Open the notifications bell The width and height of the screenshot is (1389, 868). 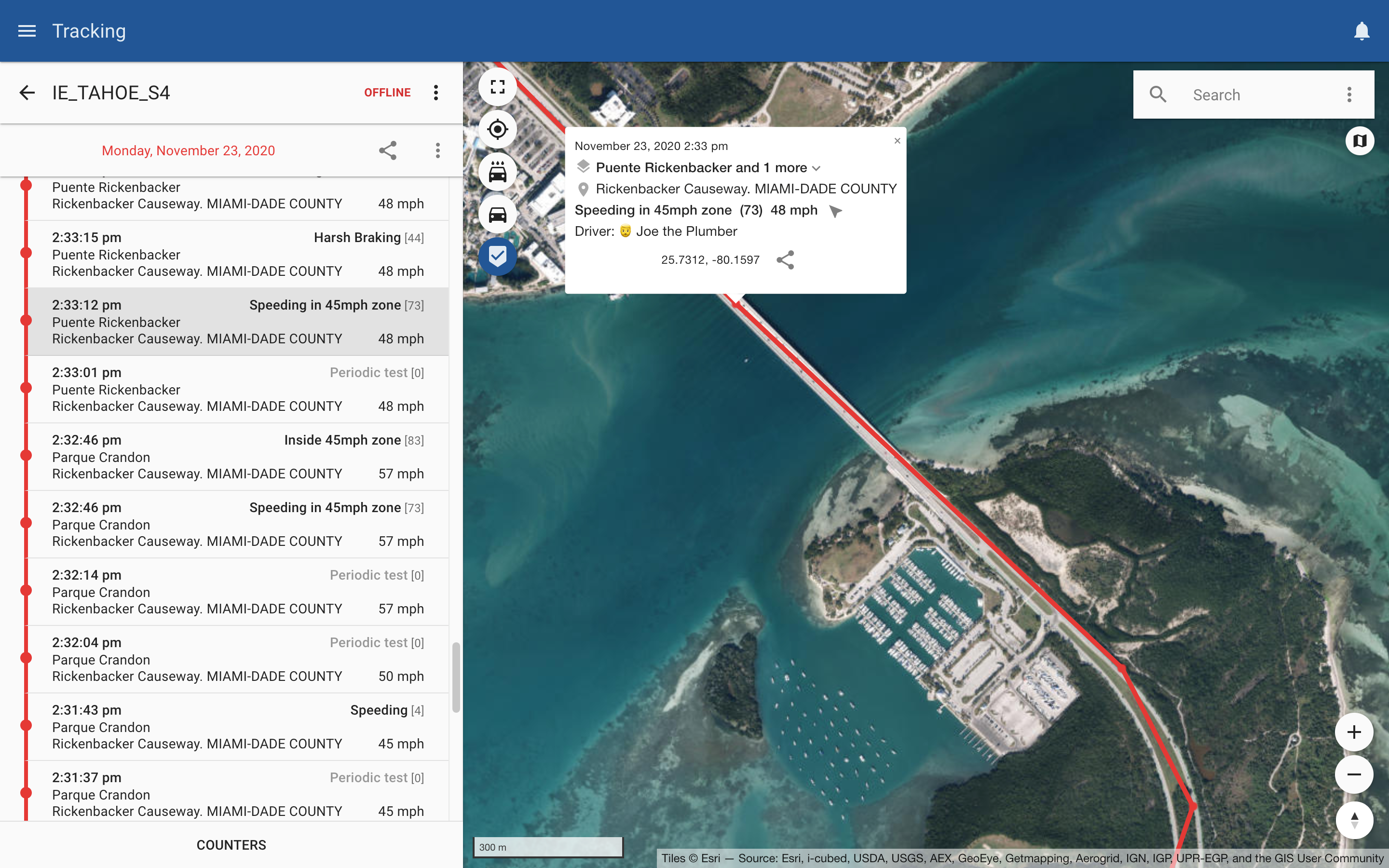[1362, 31]
